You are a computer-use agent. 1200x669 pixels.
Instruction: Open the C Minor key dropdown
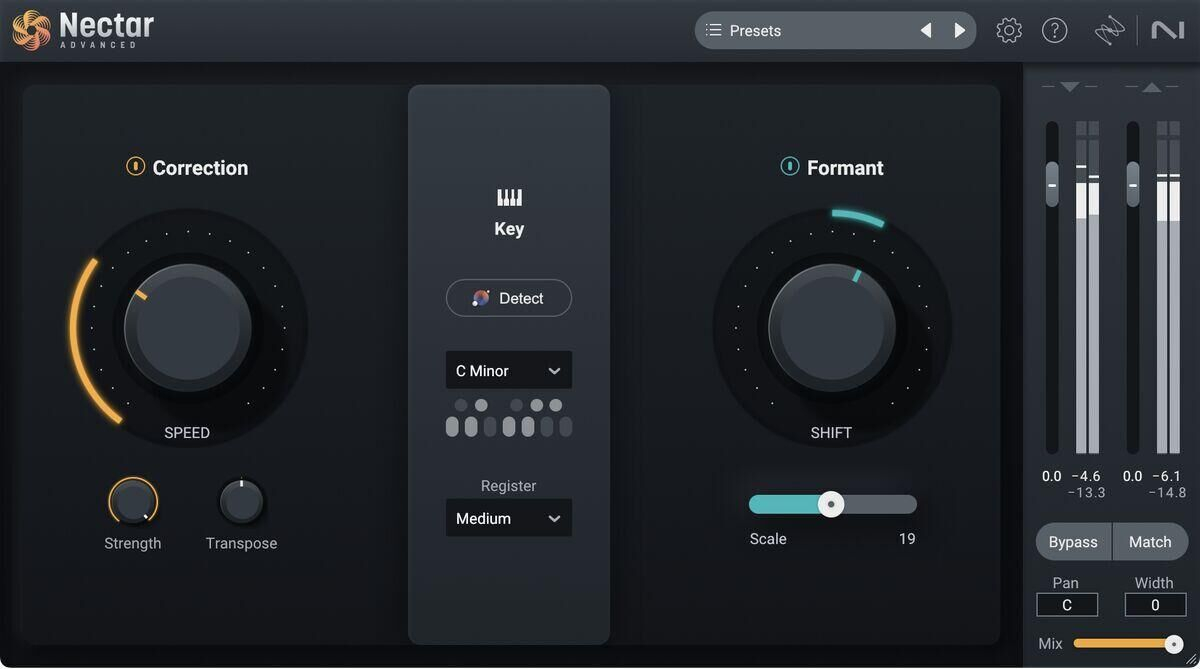(x=509, y=371)
